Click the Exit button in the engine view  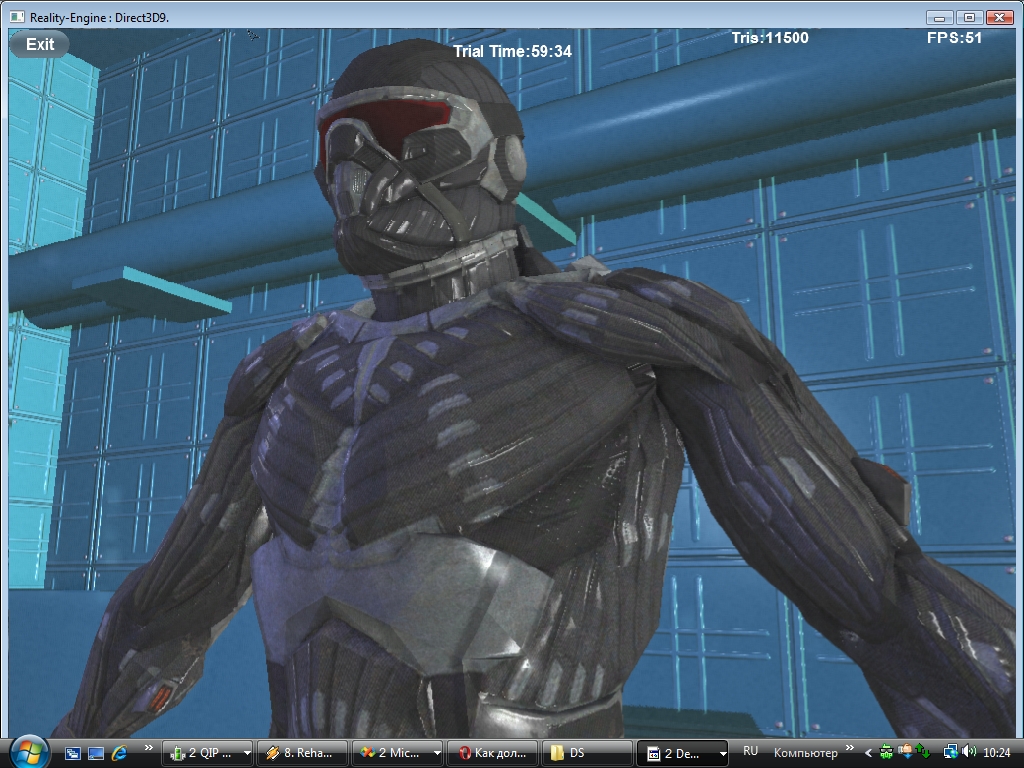point(40,44)
